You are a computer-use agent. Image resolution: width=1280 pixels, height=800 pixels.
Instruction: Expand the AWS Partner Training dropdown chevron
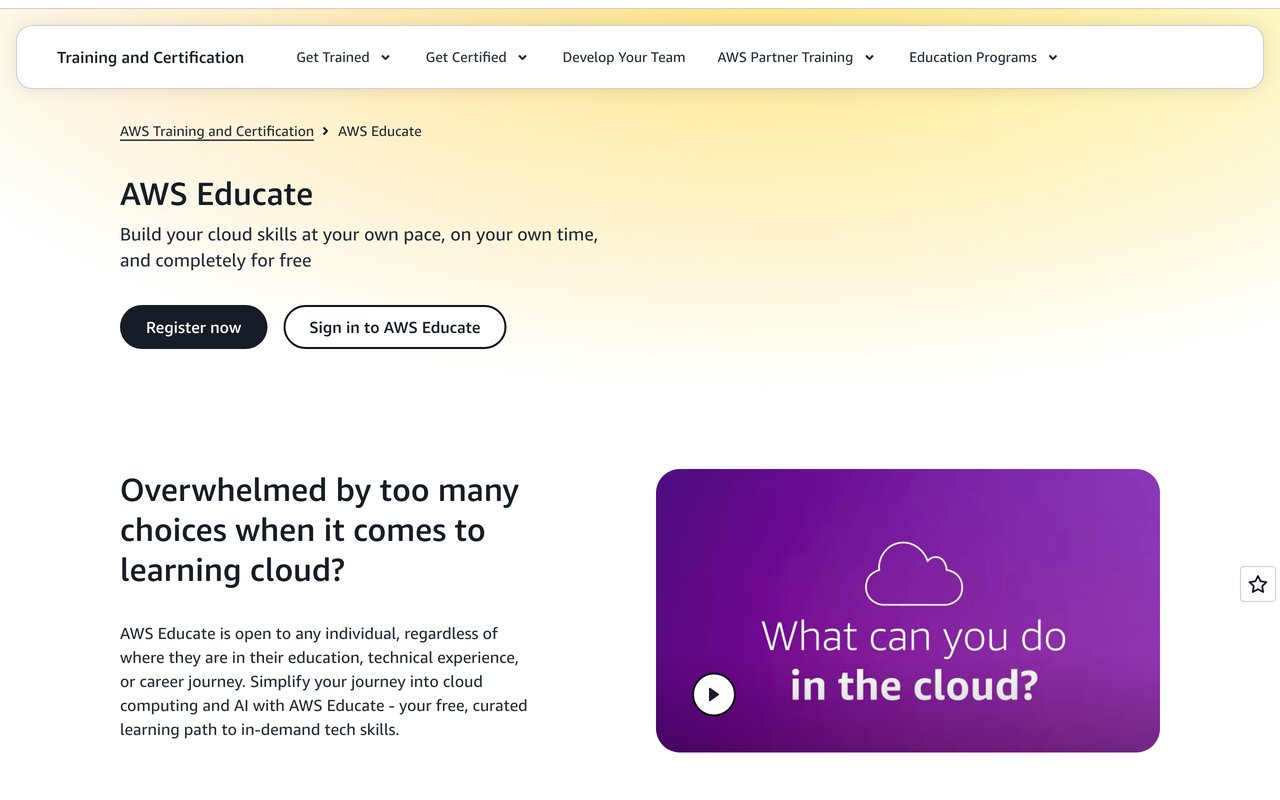pos(869,58)
